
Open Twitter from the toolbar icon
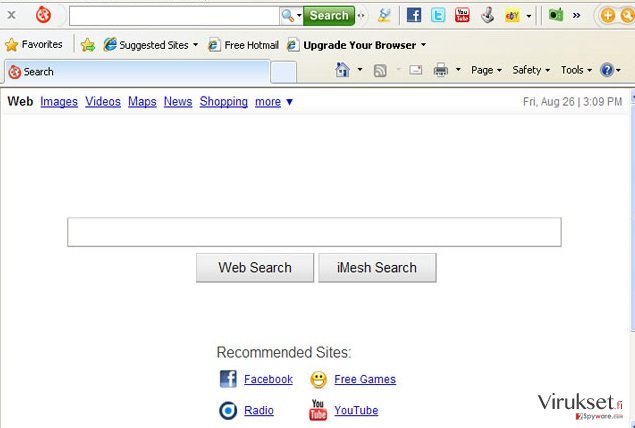pyautogui.click(x=438, y=15)
